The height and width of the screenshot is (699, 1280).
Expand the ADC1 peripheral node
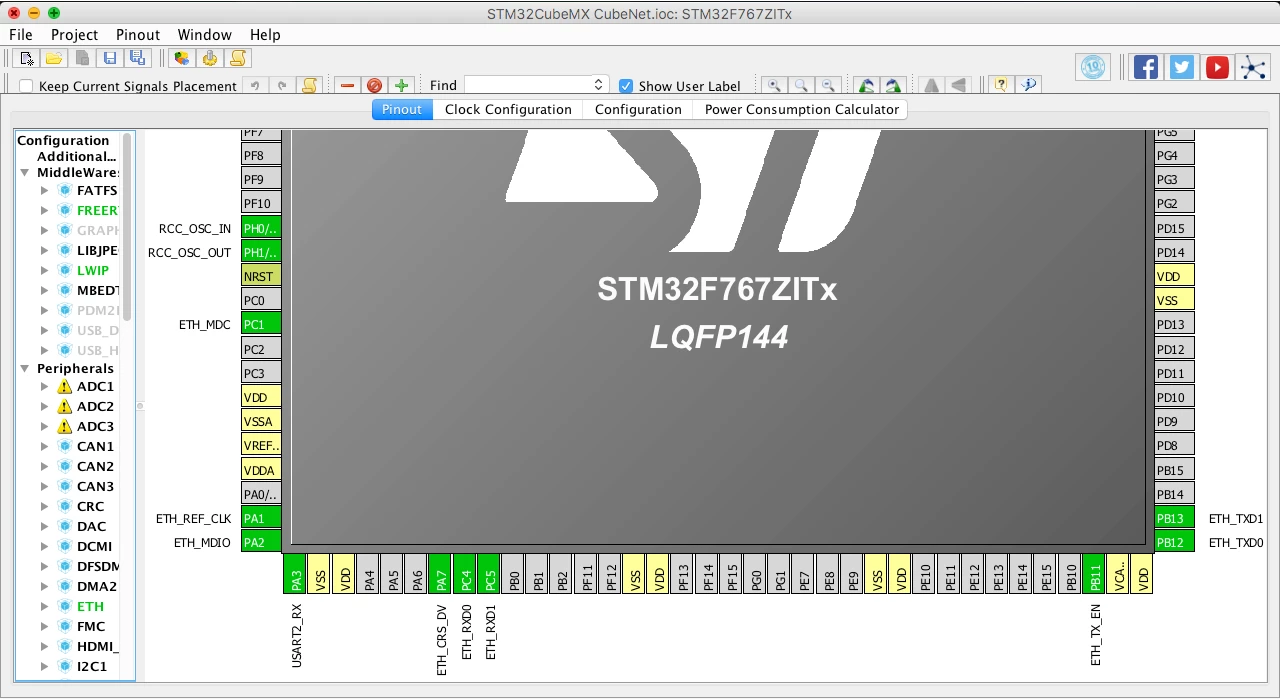coord(44,386)
